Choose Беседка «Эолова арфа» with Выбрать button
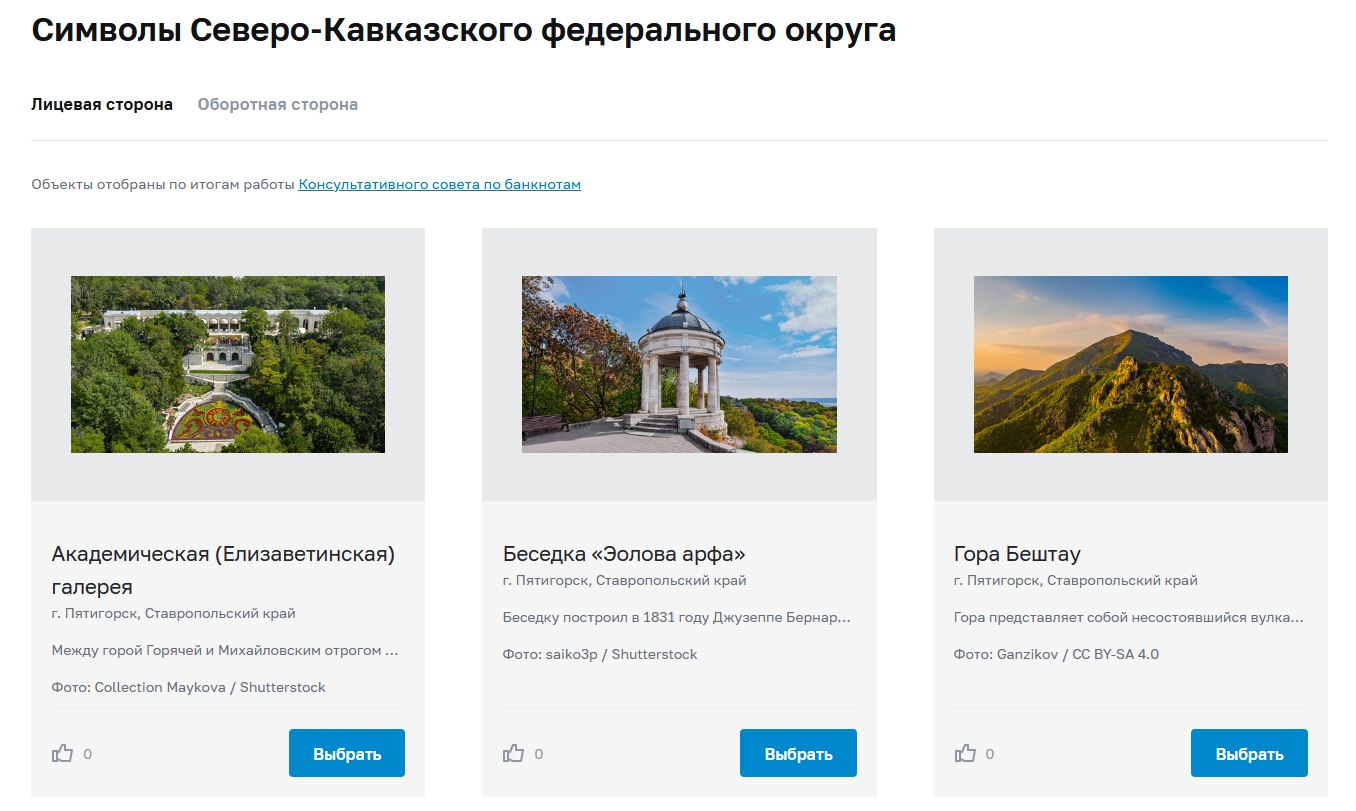 (798, 754)
